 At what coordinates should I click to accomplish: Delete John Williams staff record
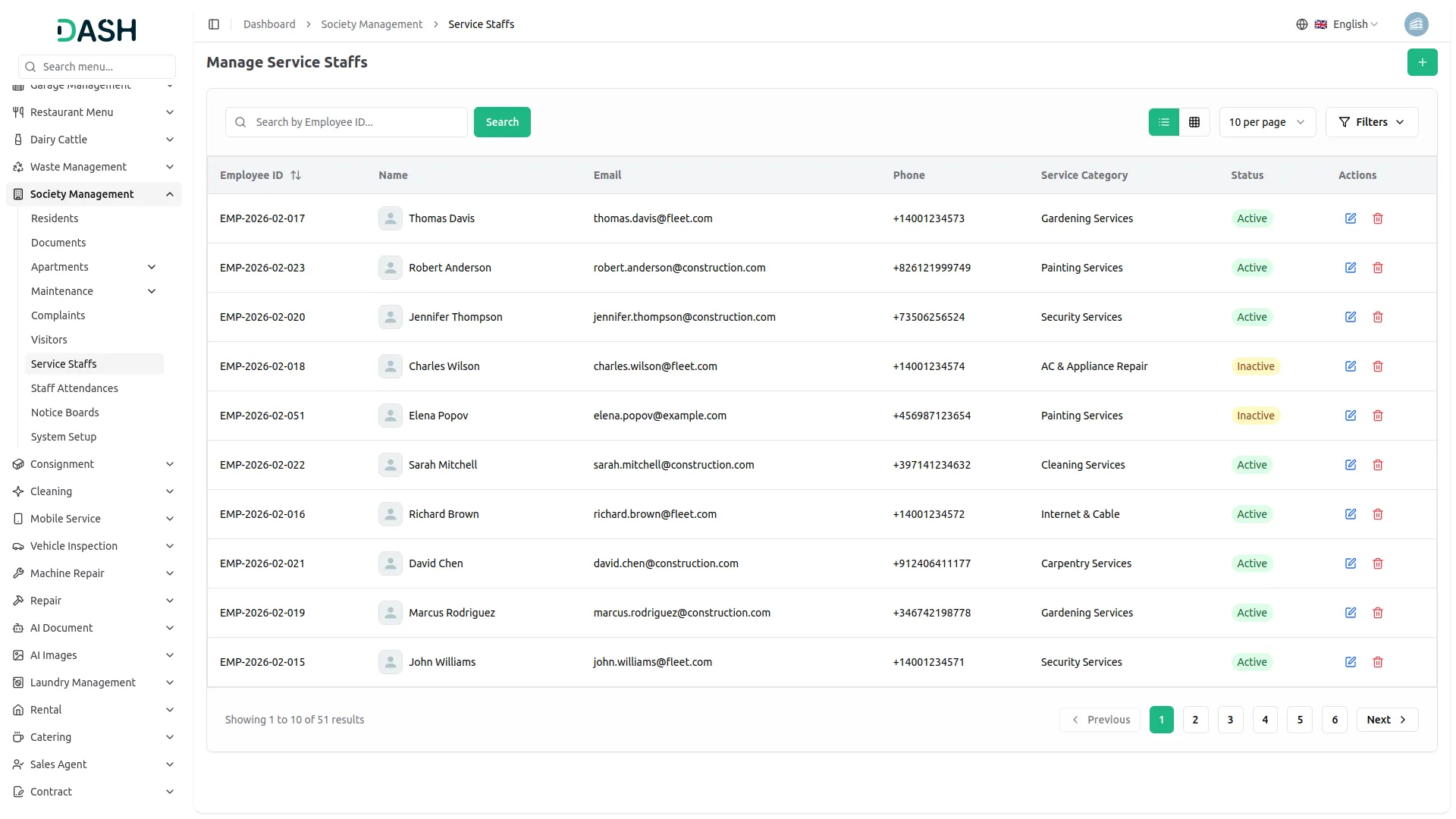1377,662
